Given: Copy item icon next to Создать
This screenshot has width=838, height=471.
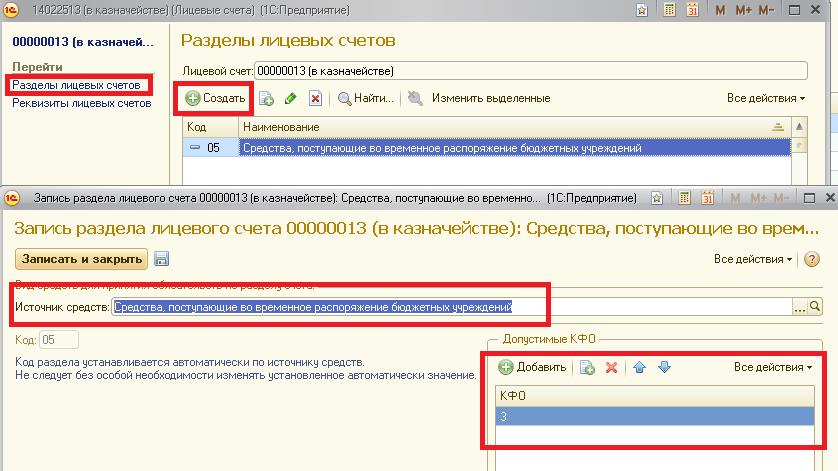Looking at the screenshot, I should [266, 98].
